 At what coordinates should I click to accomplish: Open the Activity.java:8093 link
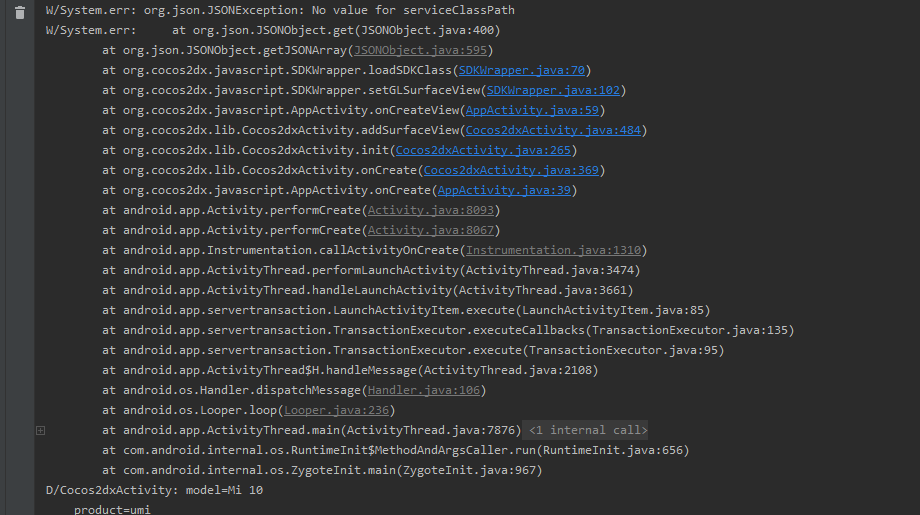430,210
